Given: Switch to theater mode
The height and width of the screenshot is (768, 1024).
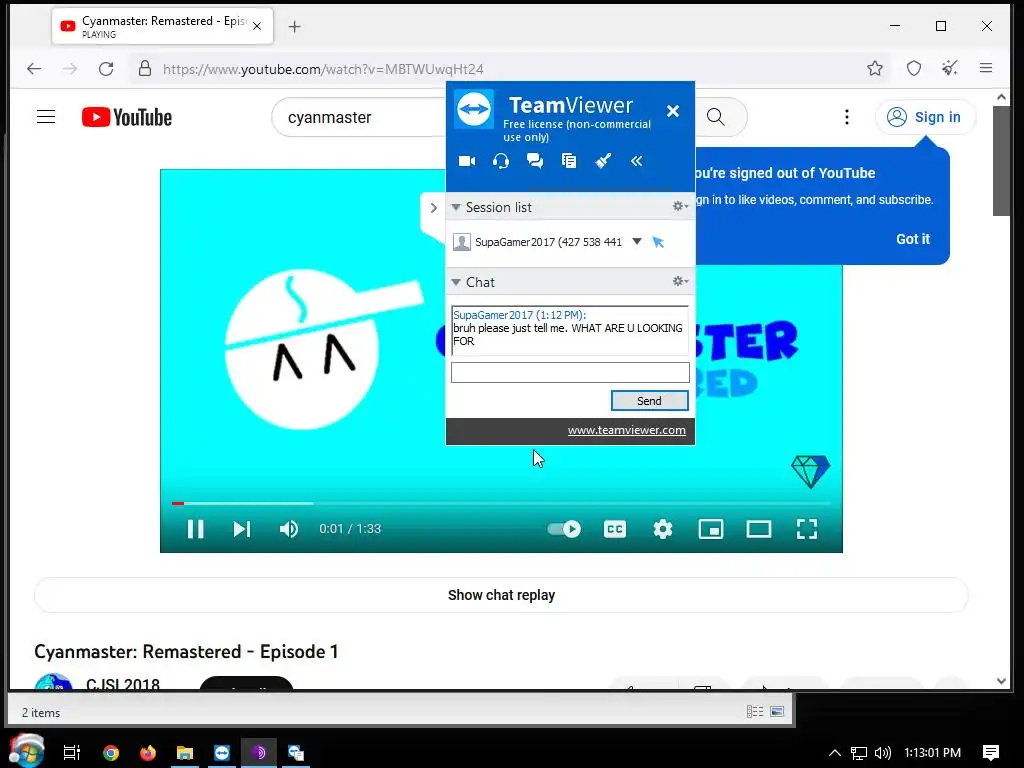Looking at the screenshot, I should (x=759, y=529).
